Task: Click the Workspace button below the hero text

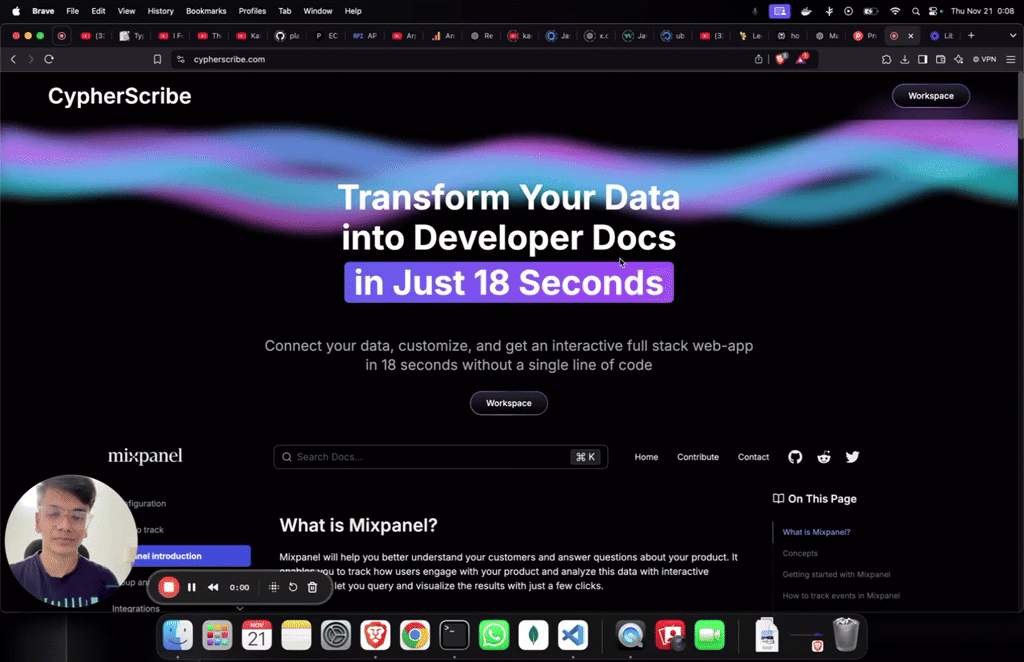Action: point(509,403)
